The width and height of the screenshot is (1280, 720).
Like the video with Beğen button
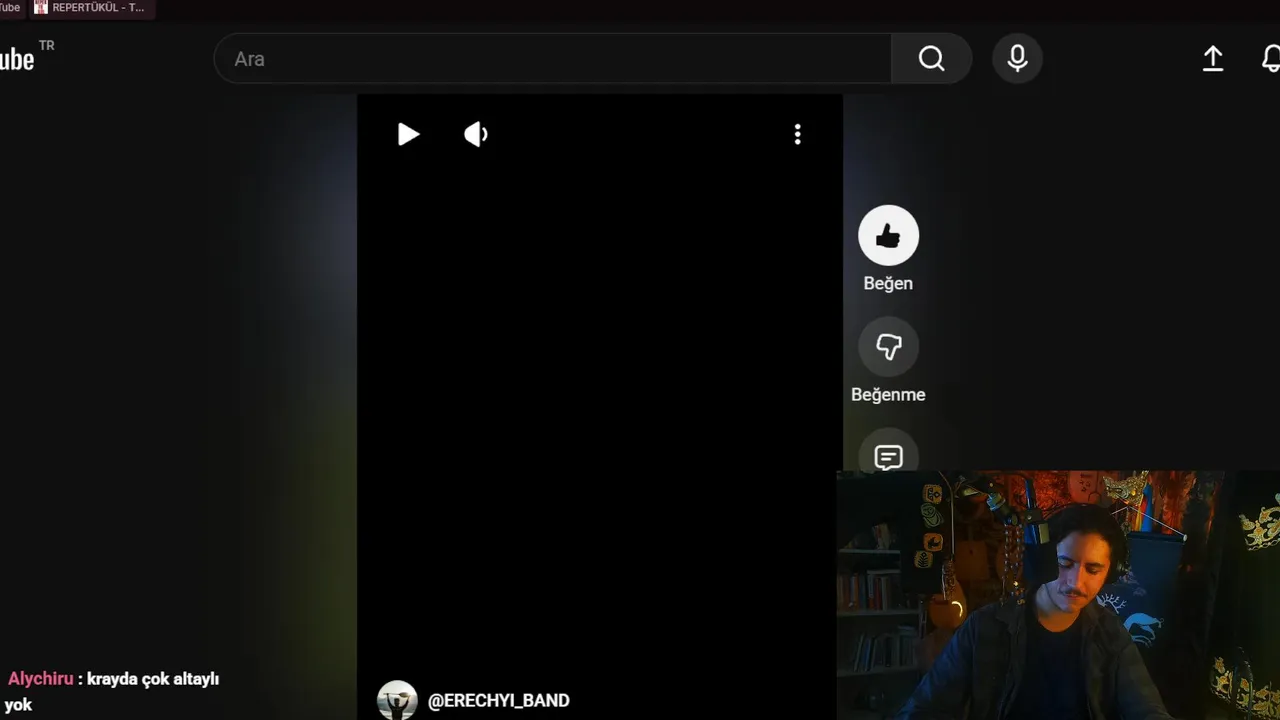pos(888,236)
